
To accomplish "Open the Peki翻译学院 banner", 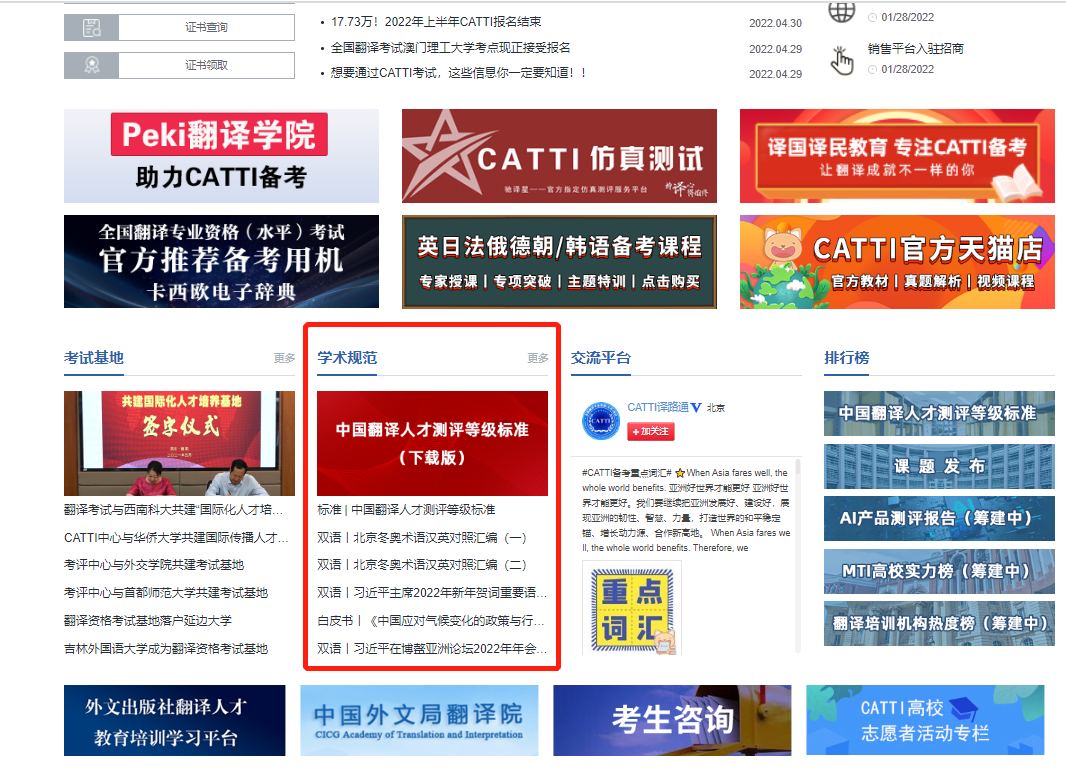I will tap(222, 156).
